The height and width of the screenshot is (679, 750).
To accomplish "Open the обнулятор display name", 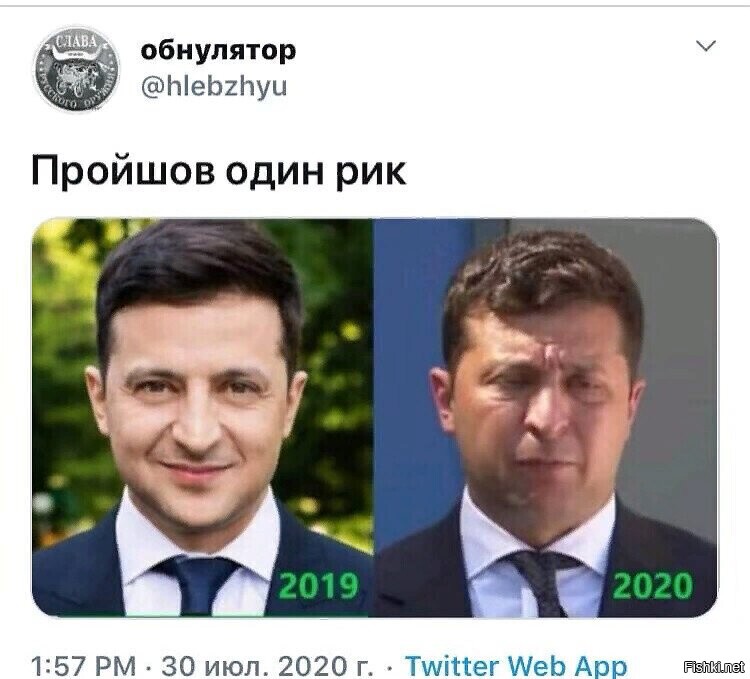I will 218,50.
